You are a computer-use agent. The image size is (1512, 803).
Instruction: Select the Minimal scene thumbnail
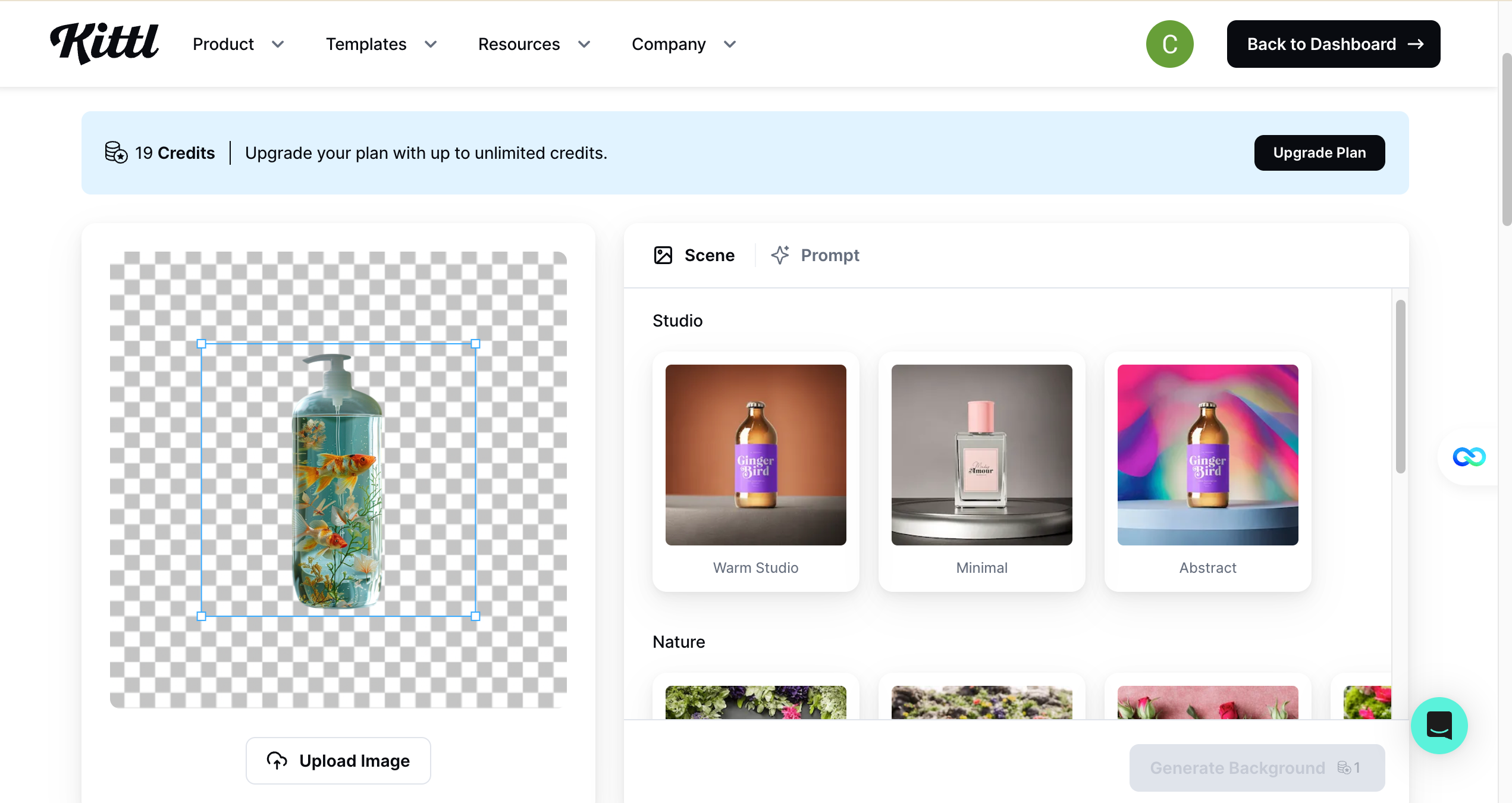981,455
